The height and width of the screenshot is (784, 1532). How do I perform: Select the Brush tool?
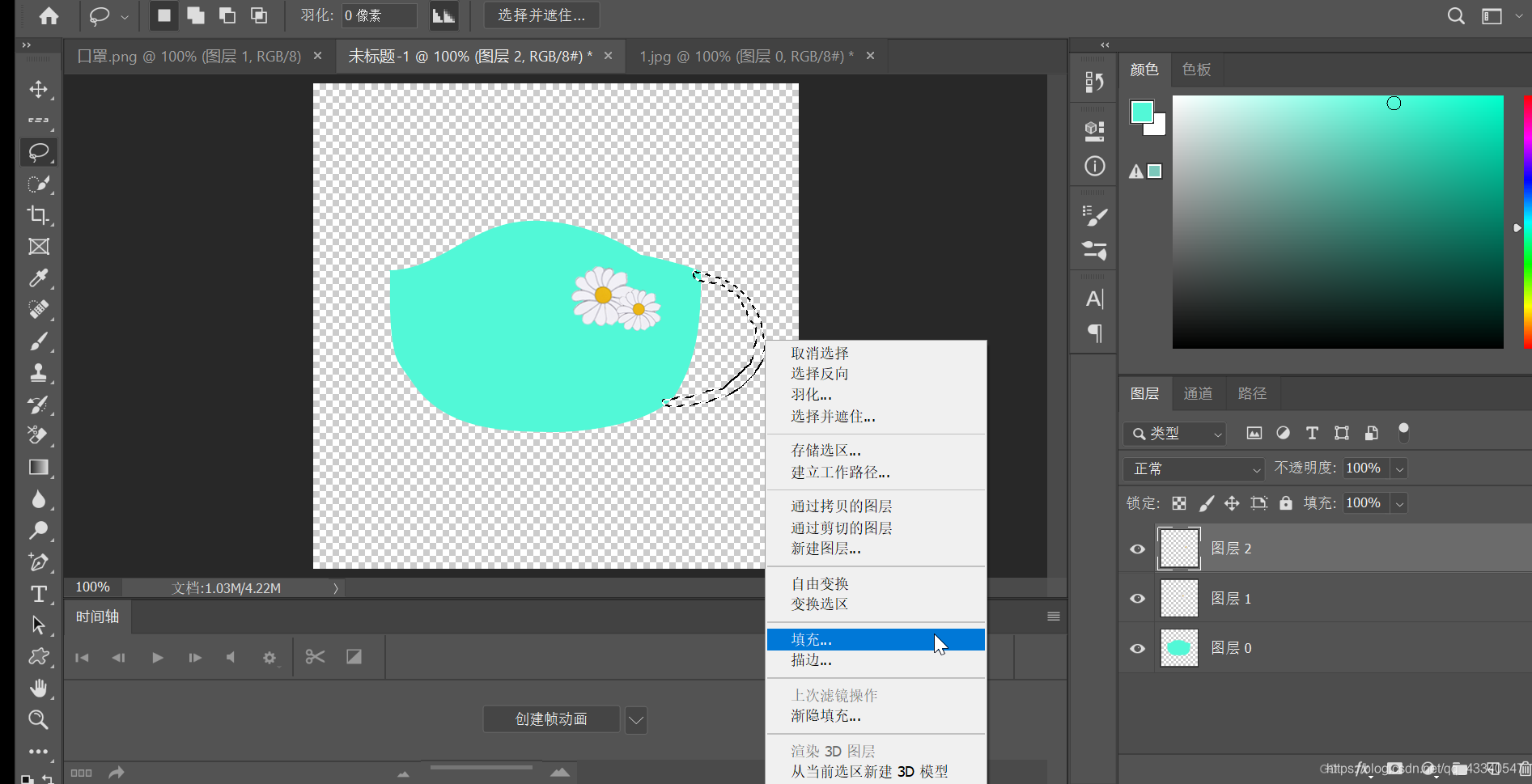click(38, 341)
